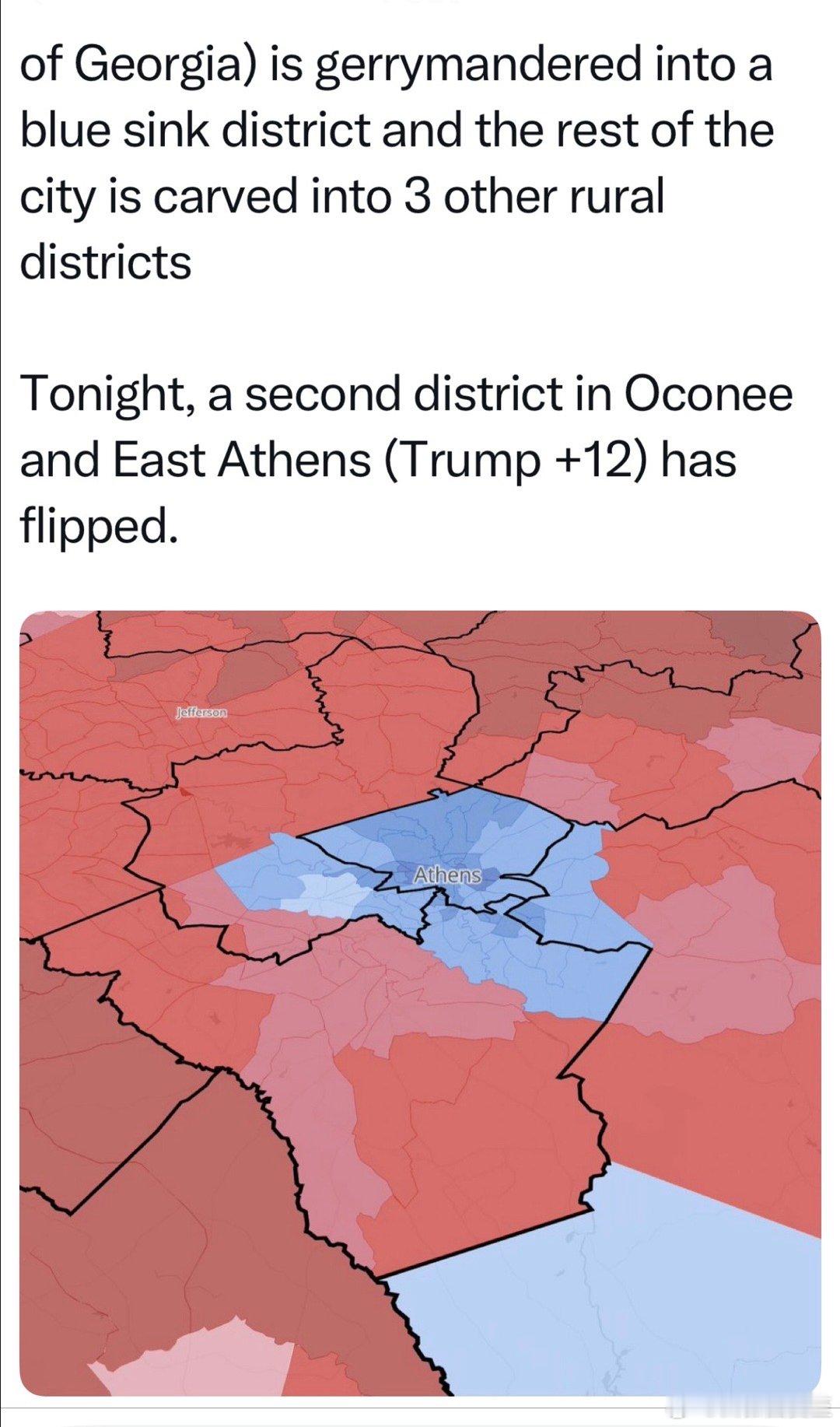The height and width of the screenshot is (1427, 840).
Task: Select the nearly white precinct west of Athens
Action: point(327,891)
